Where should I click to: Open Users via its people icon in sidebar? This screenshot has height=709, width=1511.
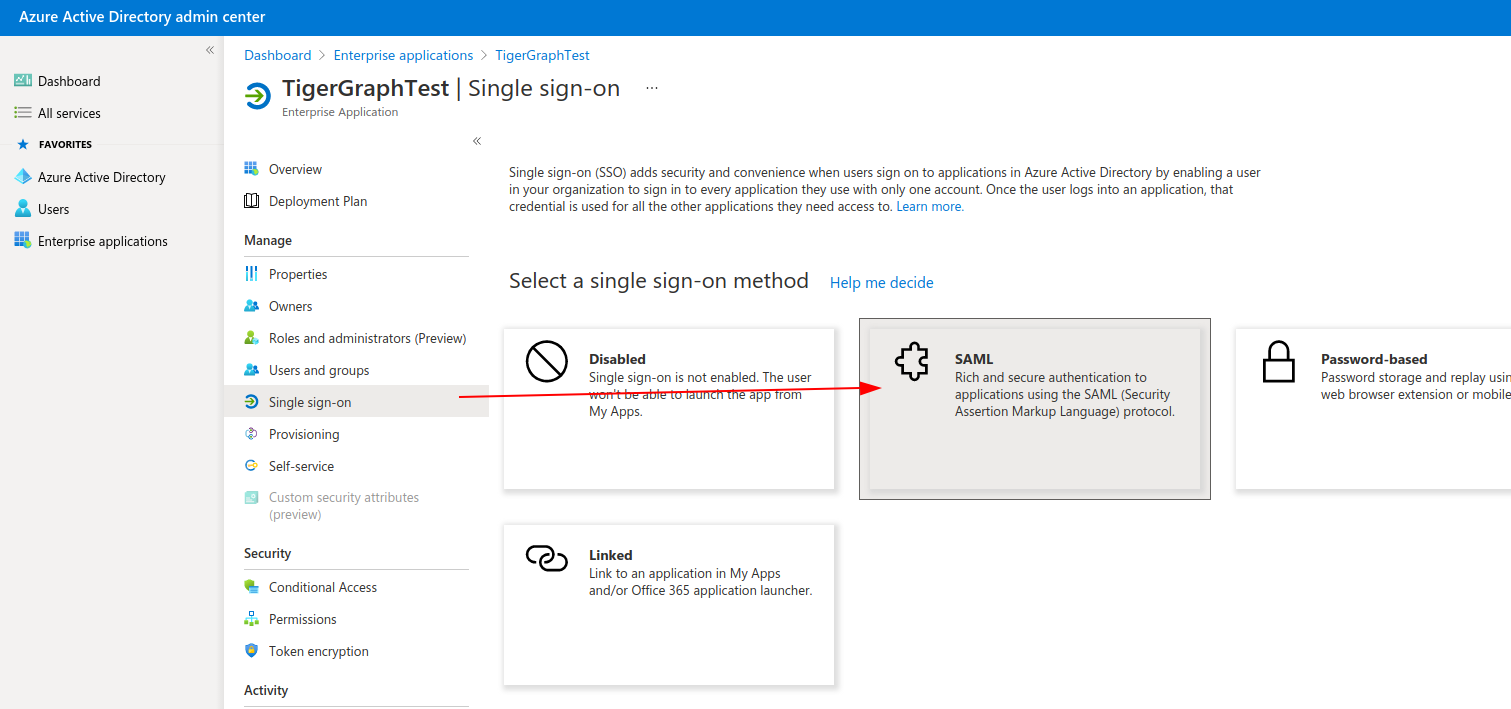click(22, 208)
